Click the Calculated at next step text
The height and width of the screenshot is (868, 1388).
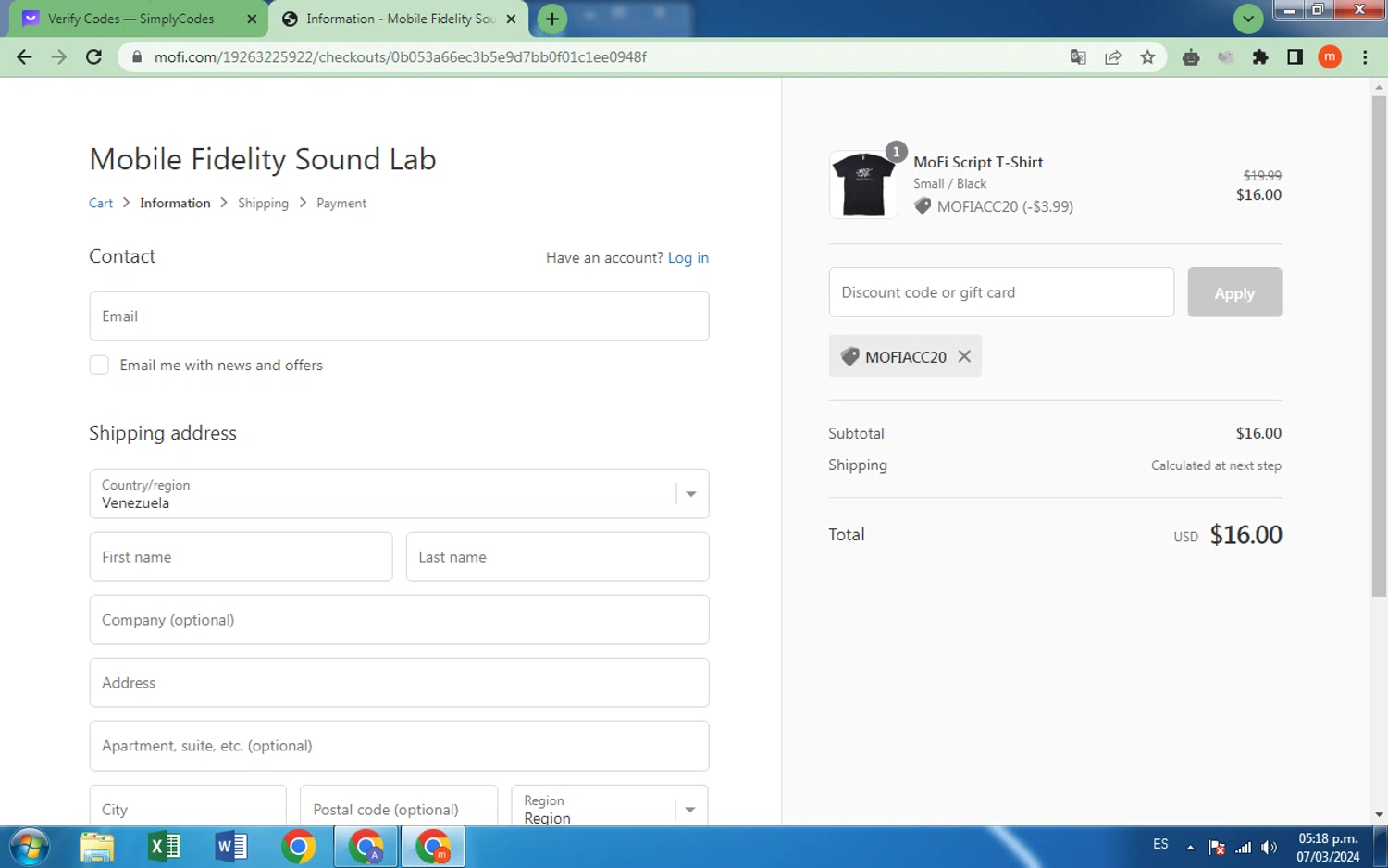1216,465
